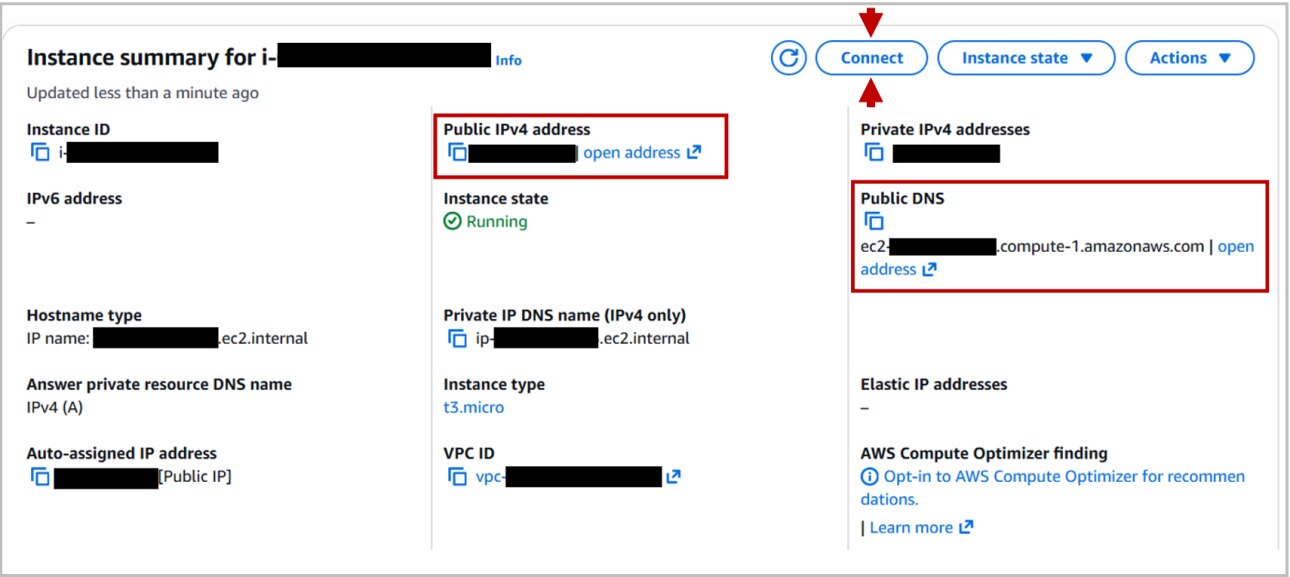The height and width of the screenshot is (577, 1290).
Task: Click the Connect button
Action: click(x=870, y=57)
